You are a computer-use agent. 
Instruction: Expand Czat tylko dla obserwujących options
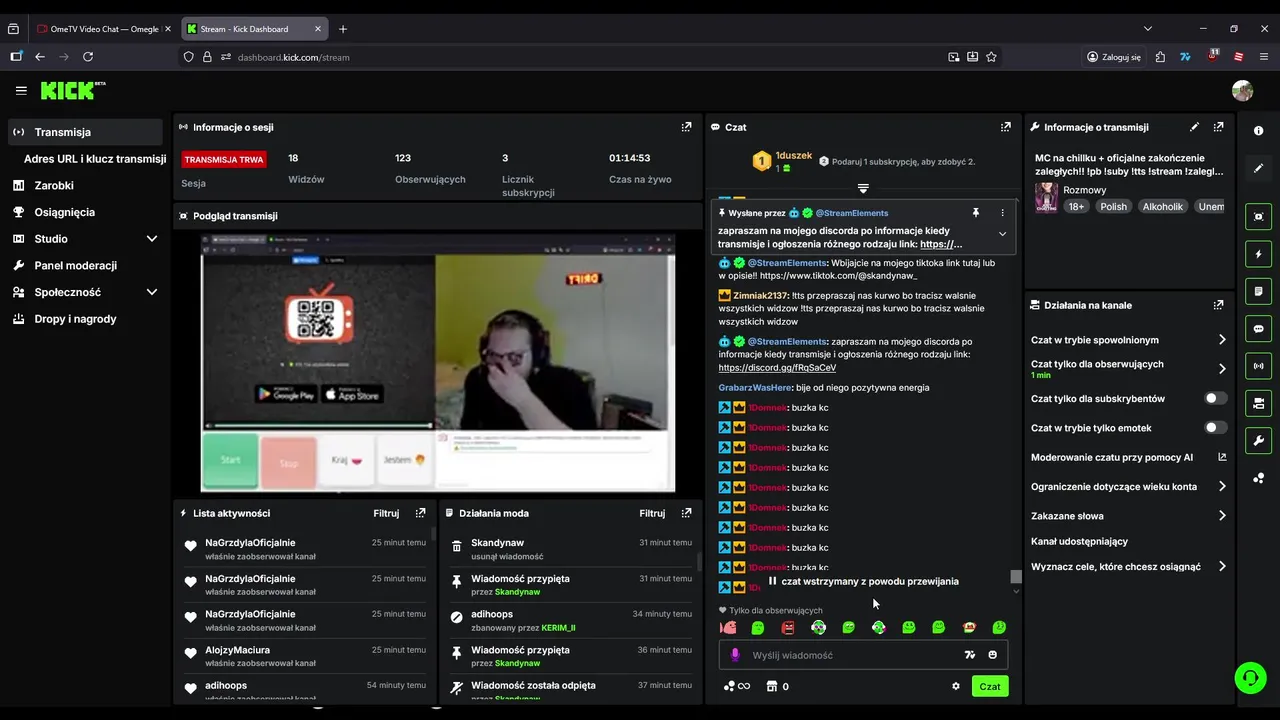[1221, 369]
